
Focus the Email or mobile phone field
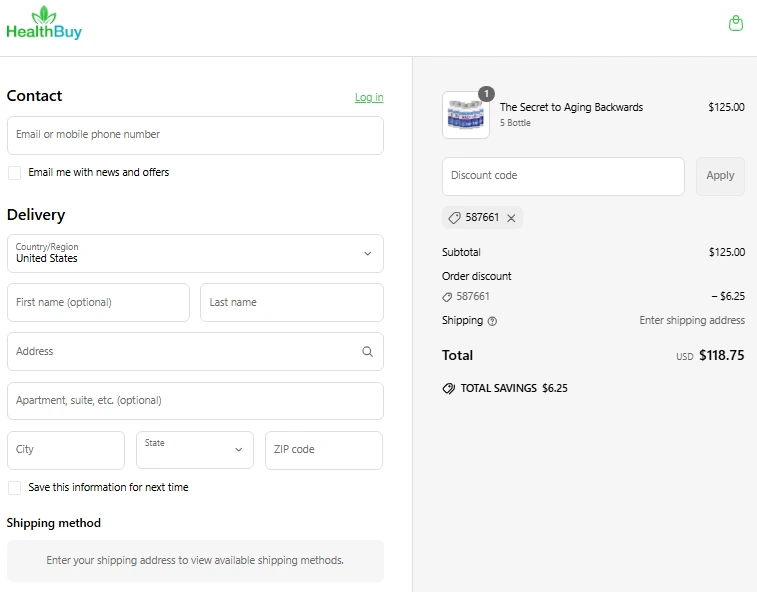[196, 135]
